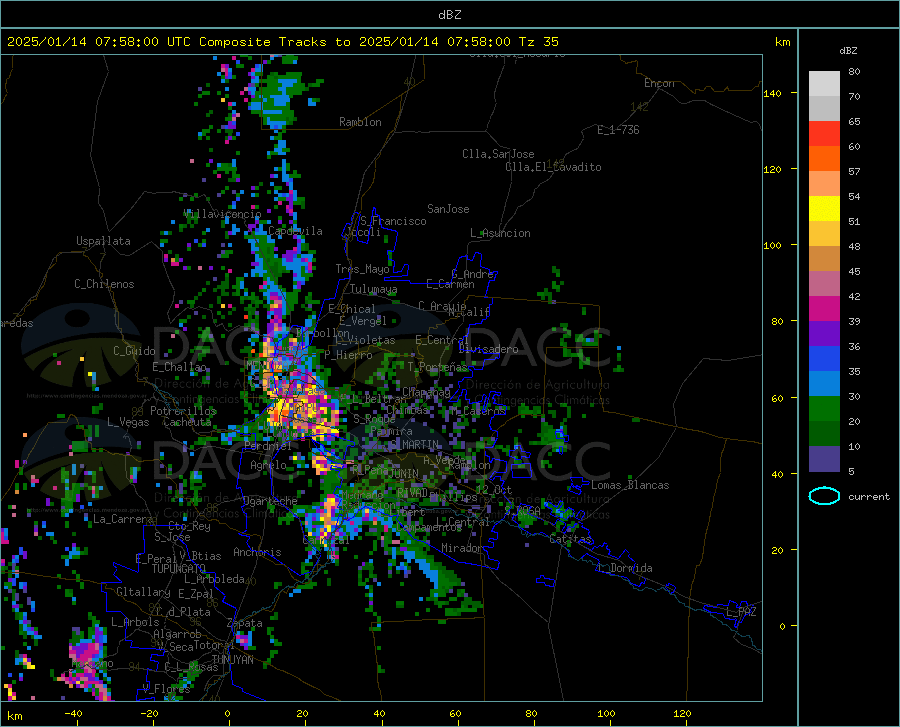Click the 'Uspallata' map label
The image size is (900, 727).
pos(103,242)
